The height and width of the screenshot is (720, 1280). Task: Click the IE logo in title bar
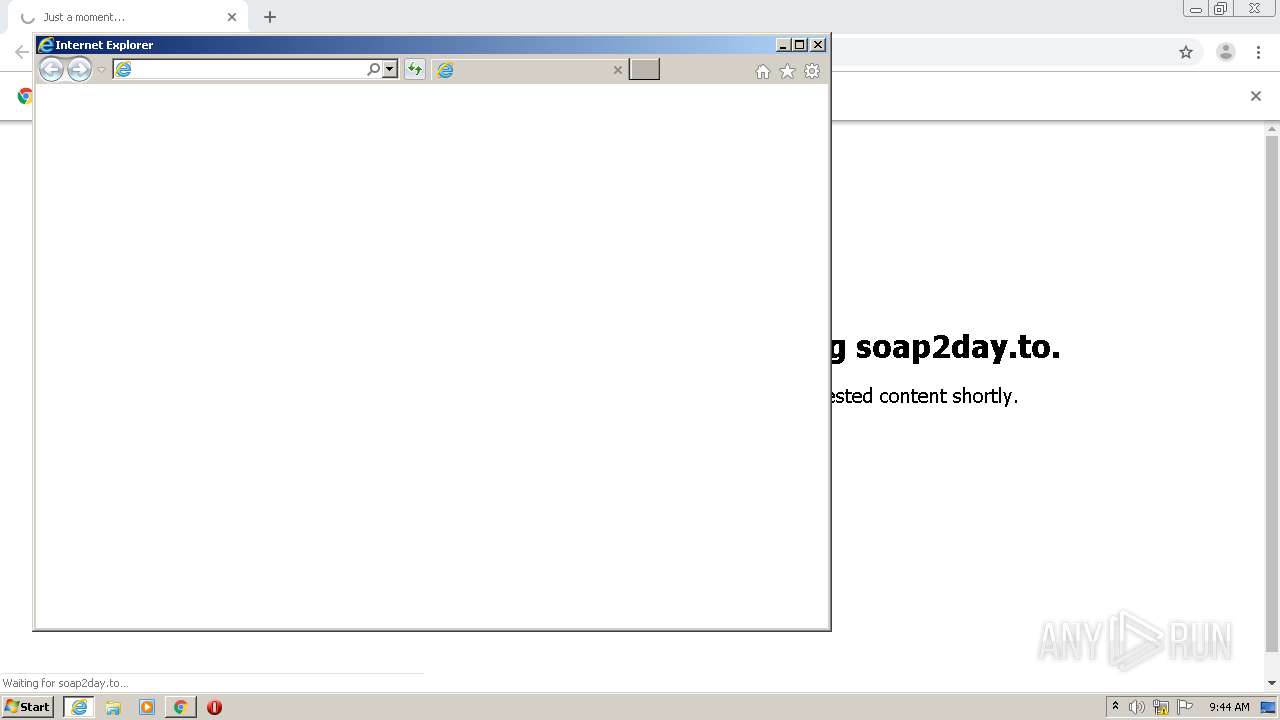point(45,45)
